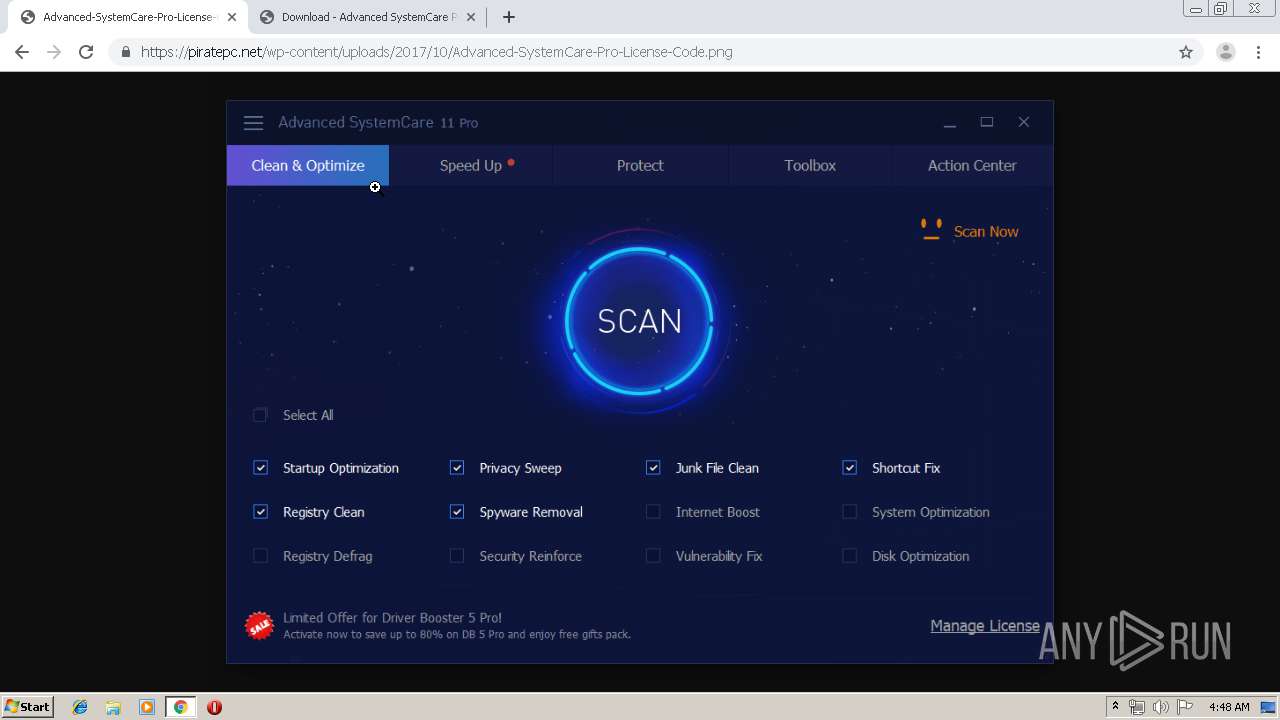The image size is (1280, 720).
Task: Launch Windows Media Player from taskbar
Action: 147,707
